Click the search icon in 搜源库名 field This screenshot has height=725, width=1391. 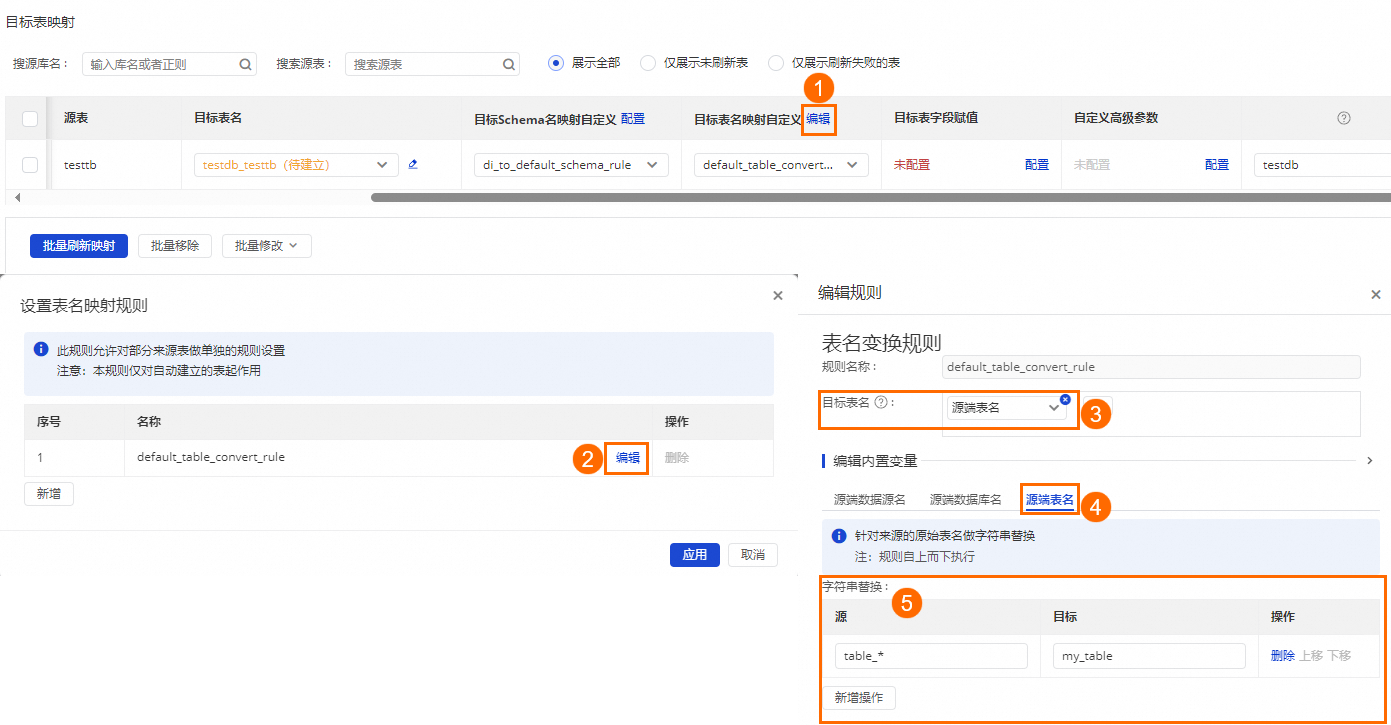click(x=245, y=64)
